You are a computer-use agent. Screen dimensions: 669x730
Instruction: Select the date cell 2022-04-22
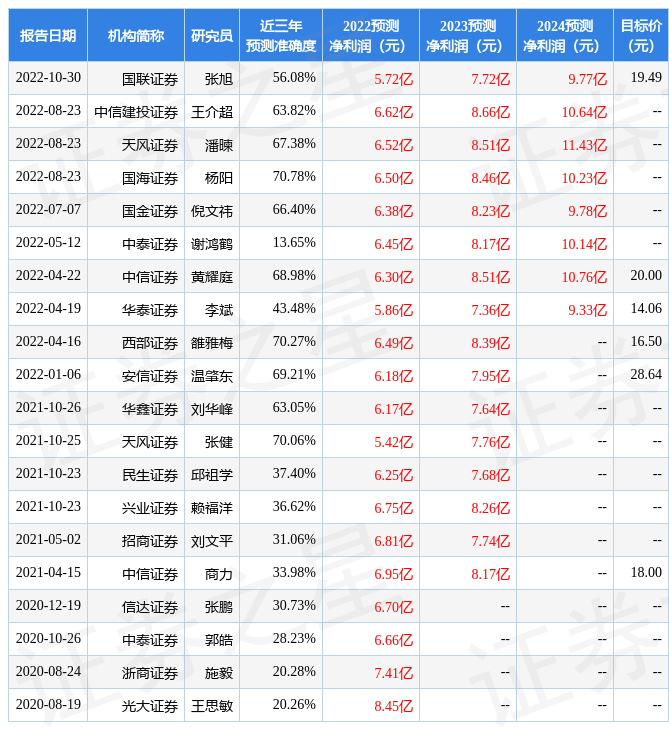click(x=48, y=276)
